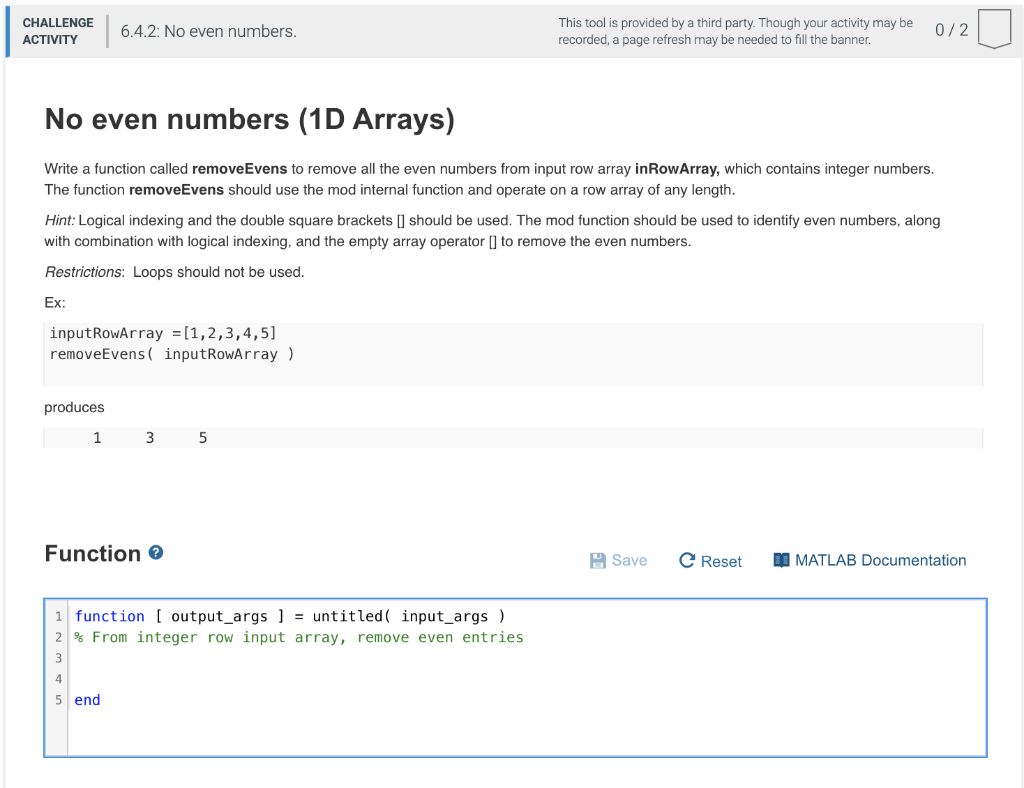Screen dimensions: 1024x788
Task: Click the Save label
Action: point(628,560)
